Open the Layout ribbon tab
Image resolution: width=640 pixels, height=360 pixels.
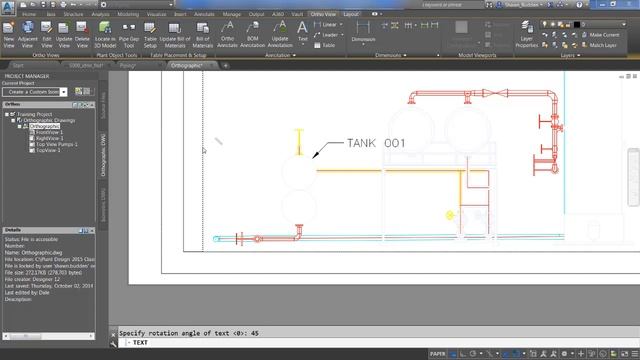[x=351, y=14]
